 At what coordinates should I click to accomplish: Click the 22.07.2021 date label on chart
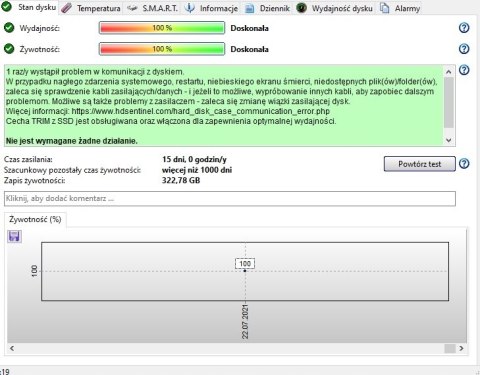[x=245, y=321]
